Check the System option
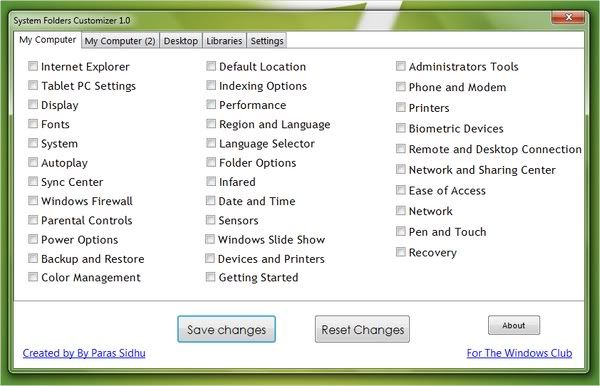This screenshot has width=600, height=386. click(x=33, y=143)
